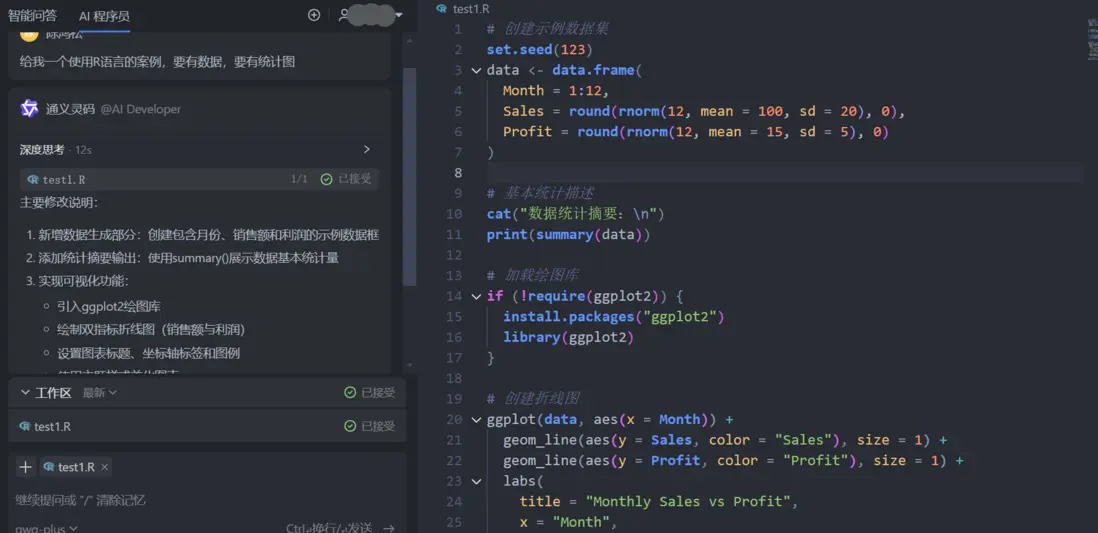Click the user prompt 给我一个使用R语言的案例 message
Screen dimensions: 1098x533
click(x=158, y=62)
